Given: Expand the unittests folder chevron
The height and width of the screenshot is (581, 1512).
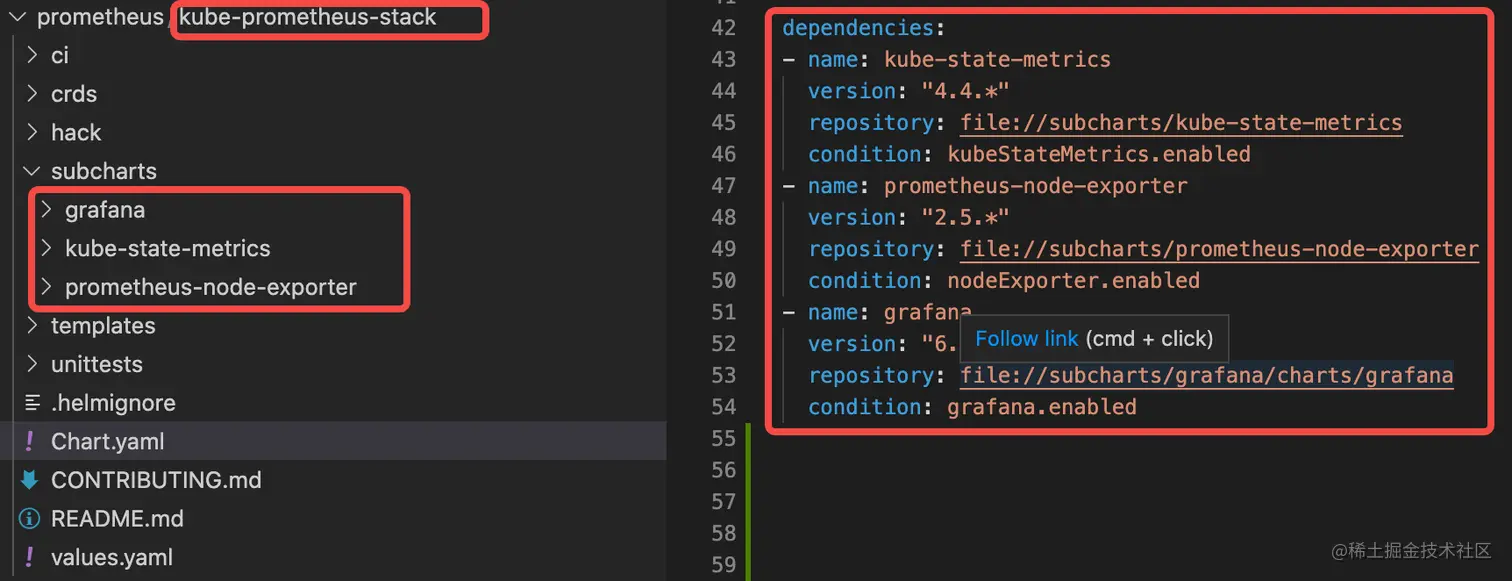Looking at the screenshot, I should pyautogui.click(x=32, y=364).
